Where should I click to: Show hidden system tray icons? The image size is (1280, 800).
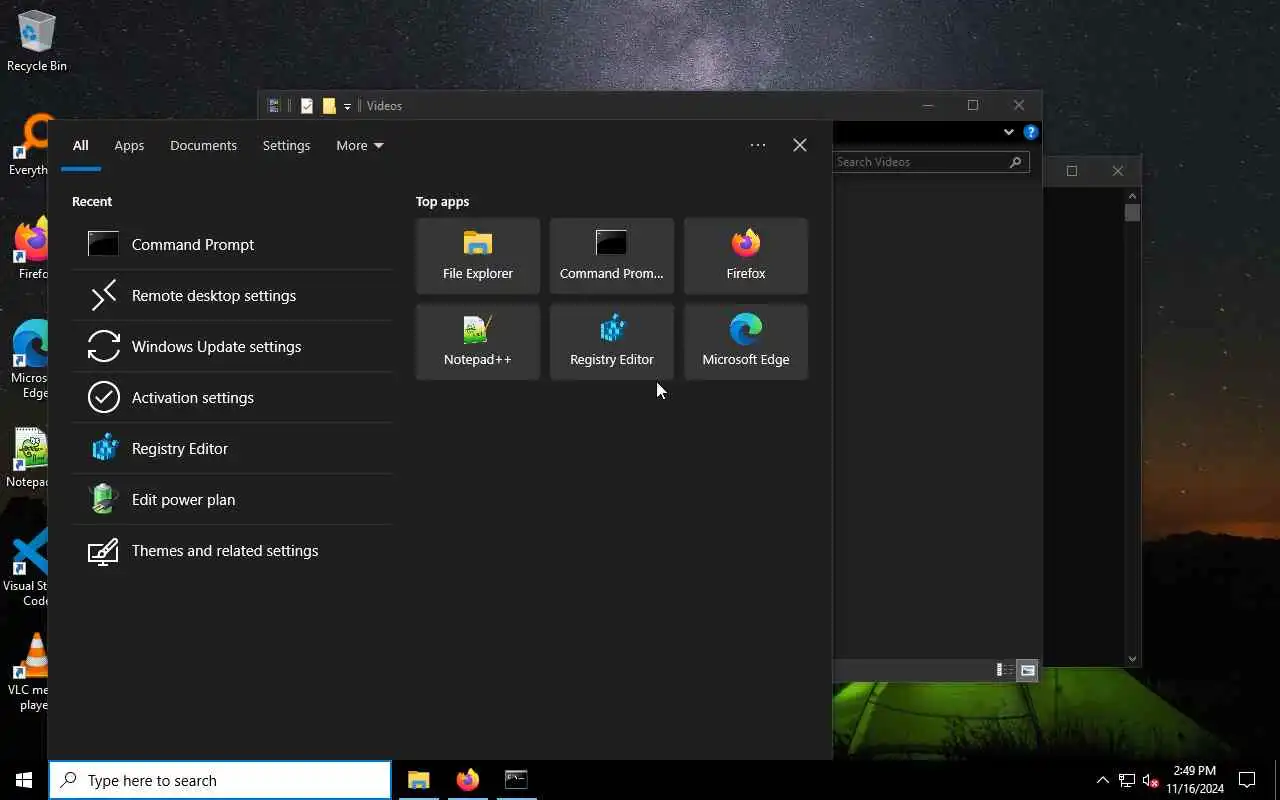click(1103, 780)
